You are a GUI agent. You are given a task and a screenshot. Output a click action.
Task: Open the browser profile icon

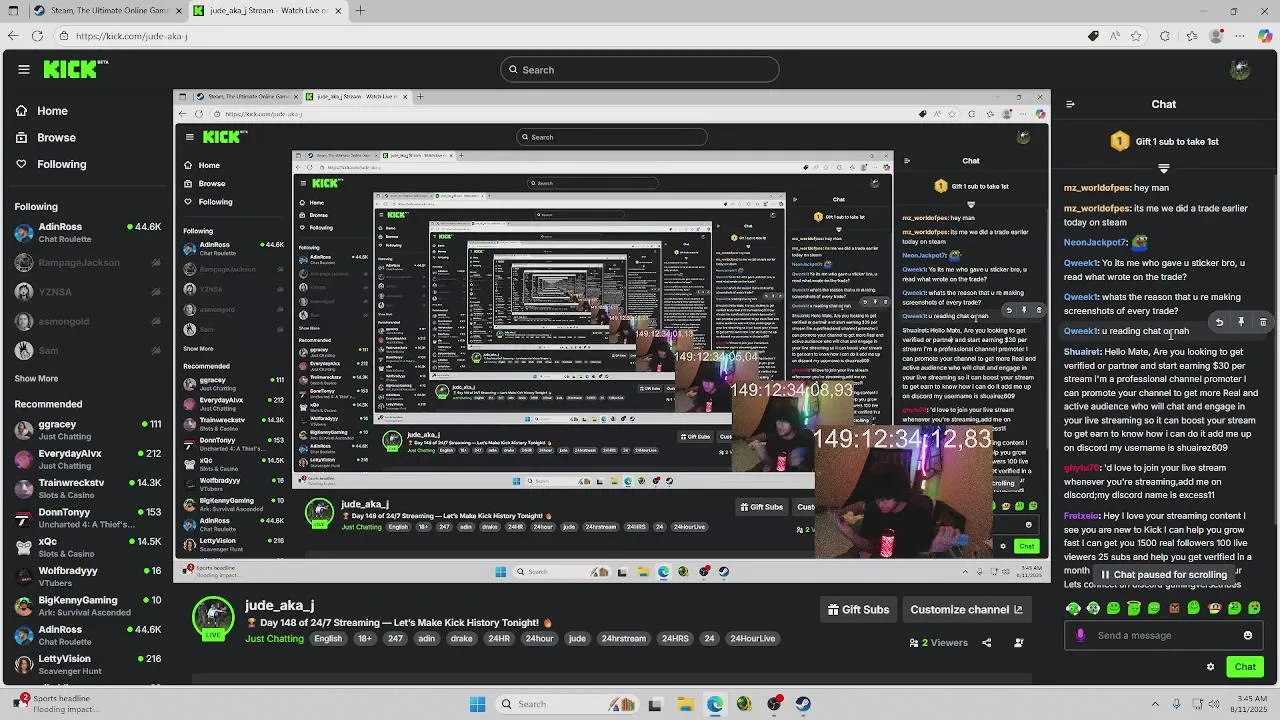tap(1216, 36)
